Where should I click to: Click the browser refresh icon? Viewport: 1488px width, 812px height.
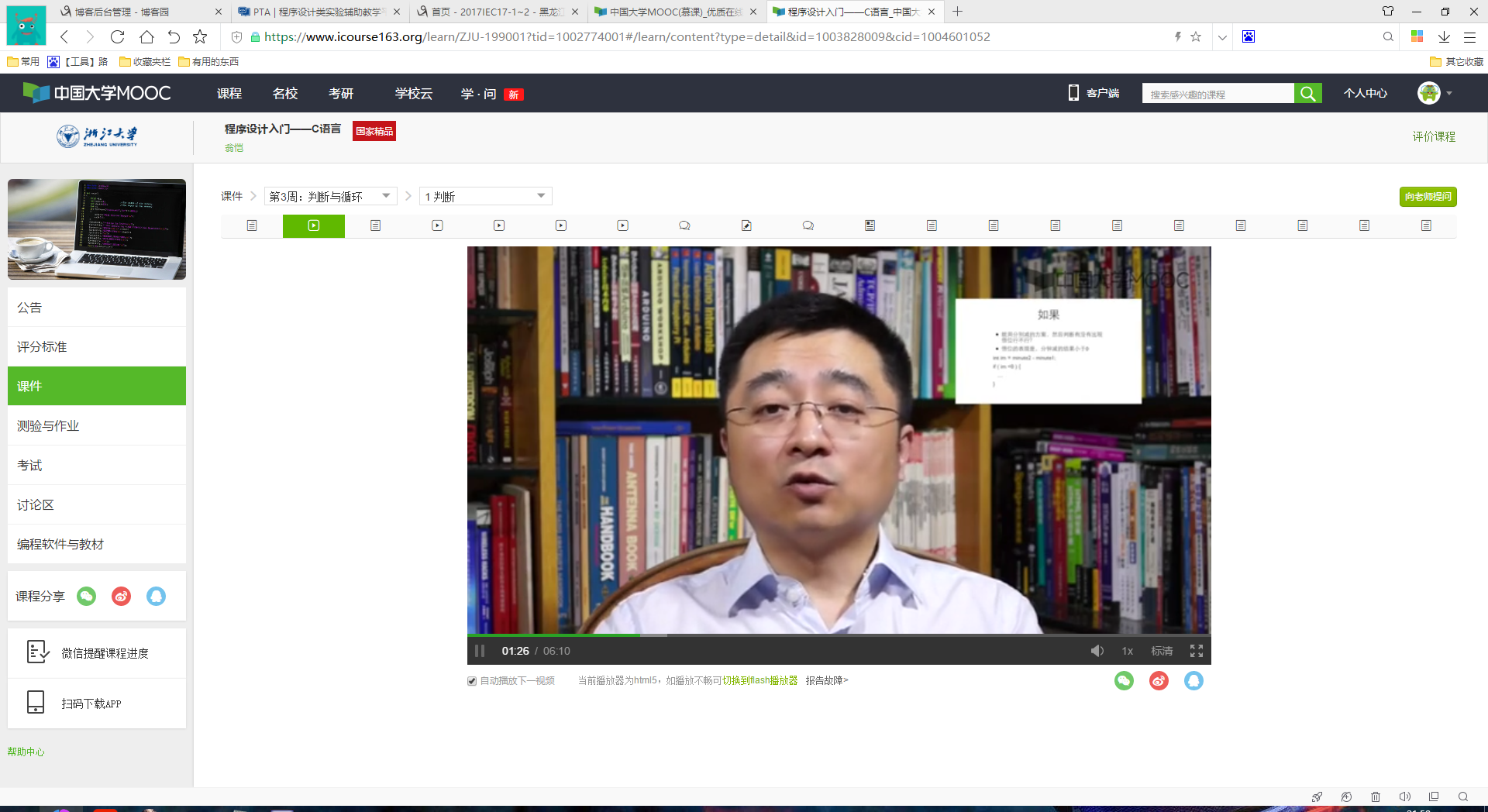(x=117, y=36)
